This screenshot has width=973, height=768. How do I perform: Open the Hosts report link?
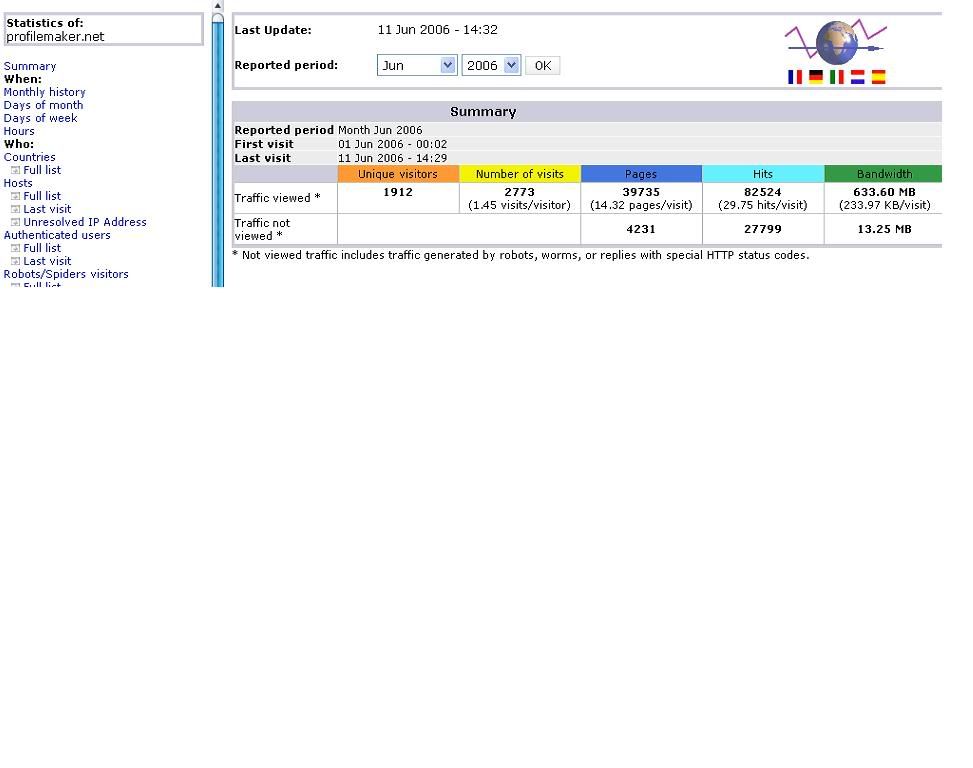click(18, 183)
